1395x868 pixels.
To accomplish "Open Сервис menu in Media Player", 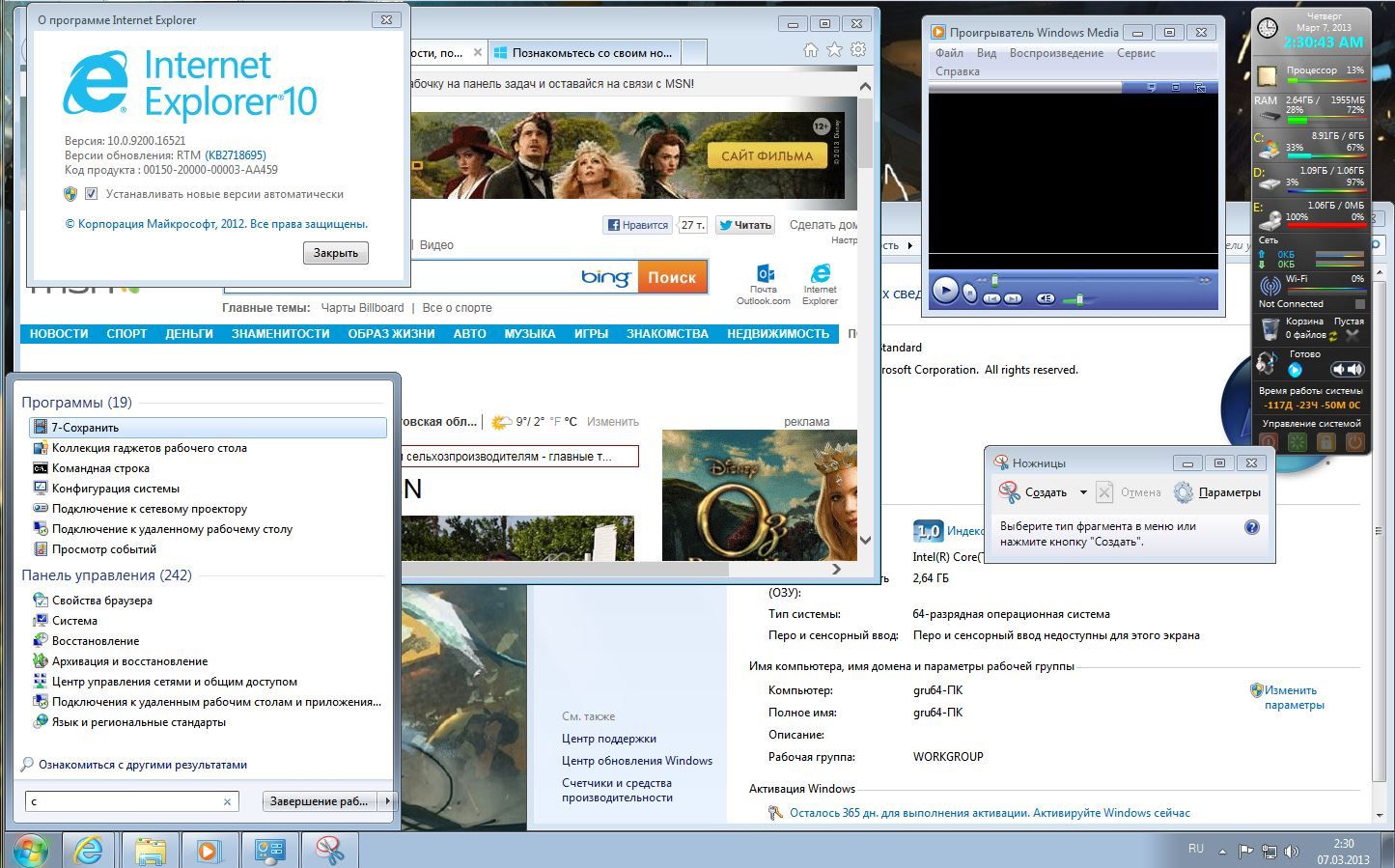I will (x=1136, y=53).
